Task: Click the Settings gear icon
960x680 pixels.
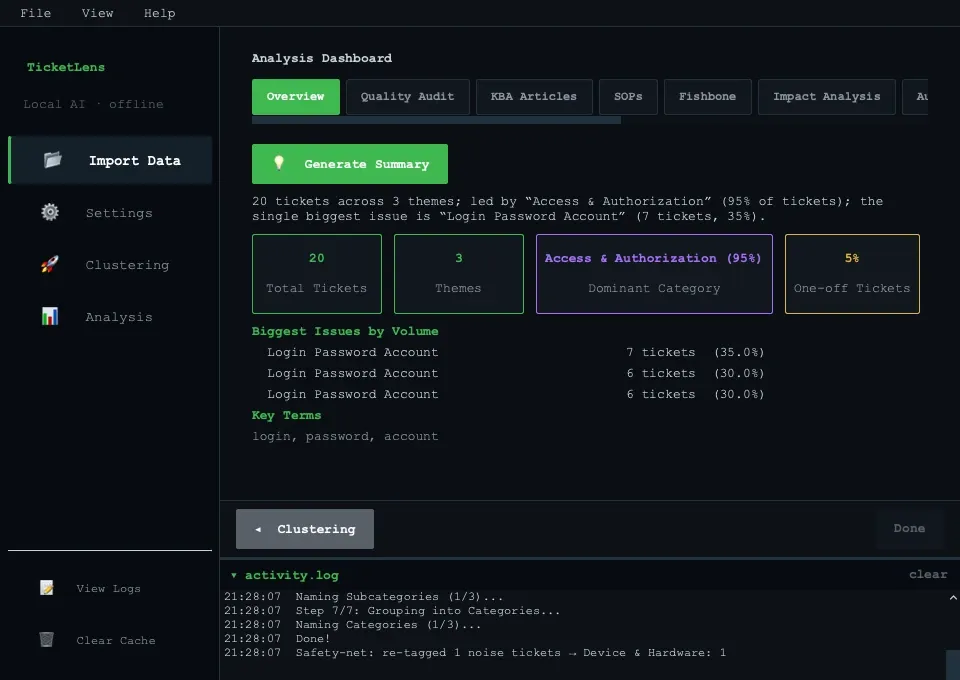Action: pos(50,212)
